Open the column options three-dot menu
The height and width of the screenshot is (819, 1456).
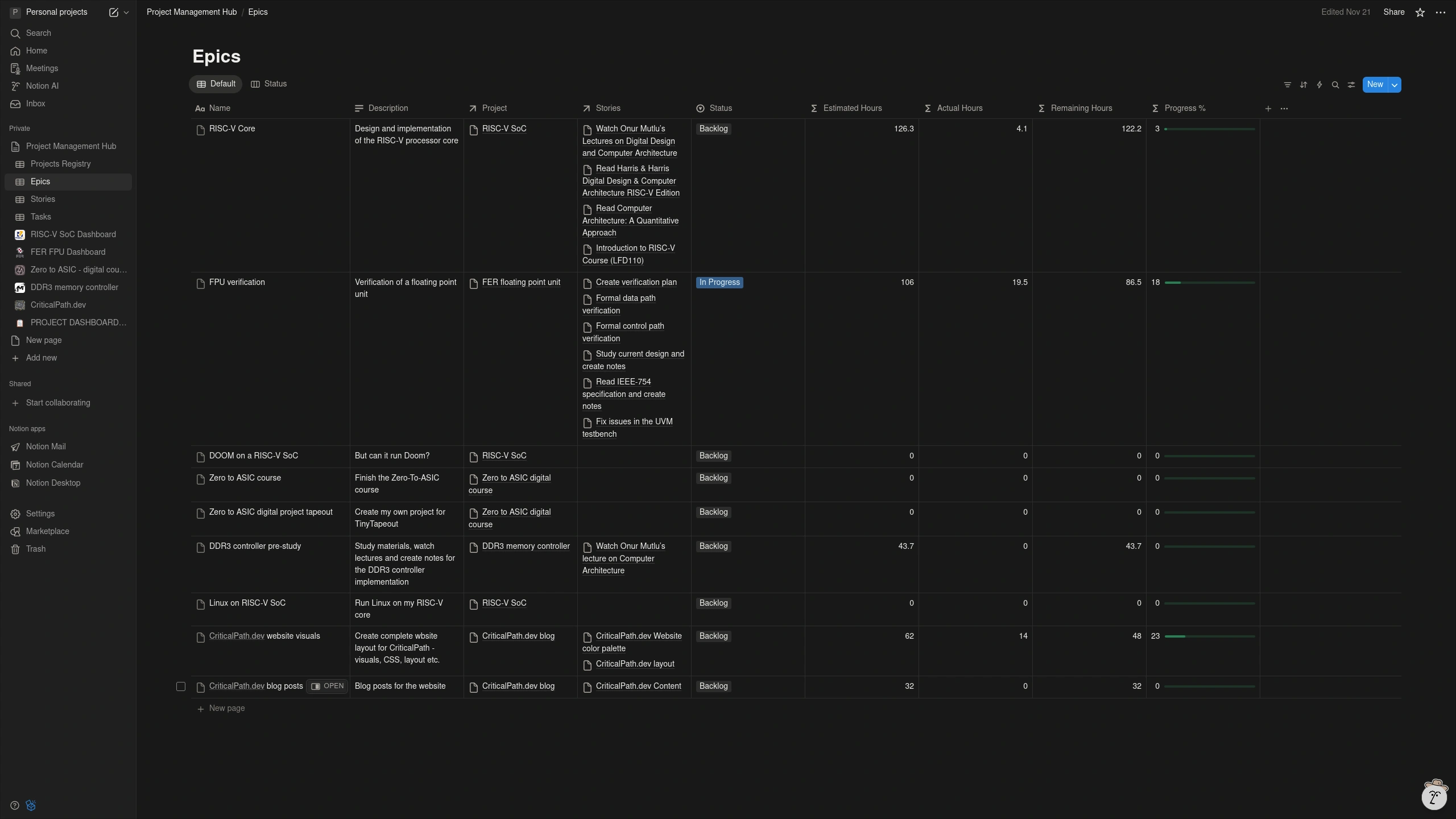coord(1284,109)
